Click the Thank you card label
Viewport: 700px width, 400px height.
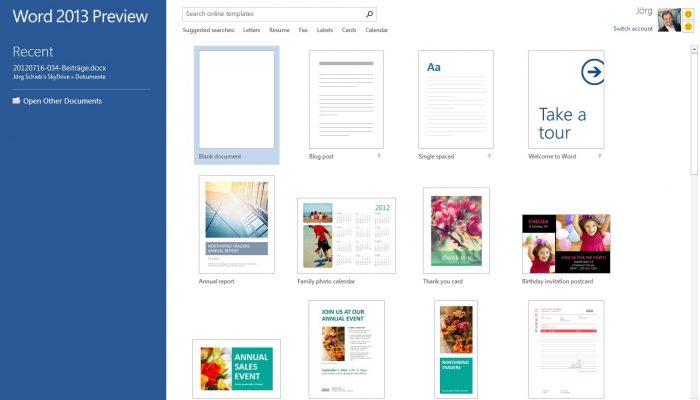coord(443,281)
